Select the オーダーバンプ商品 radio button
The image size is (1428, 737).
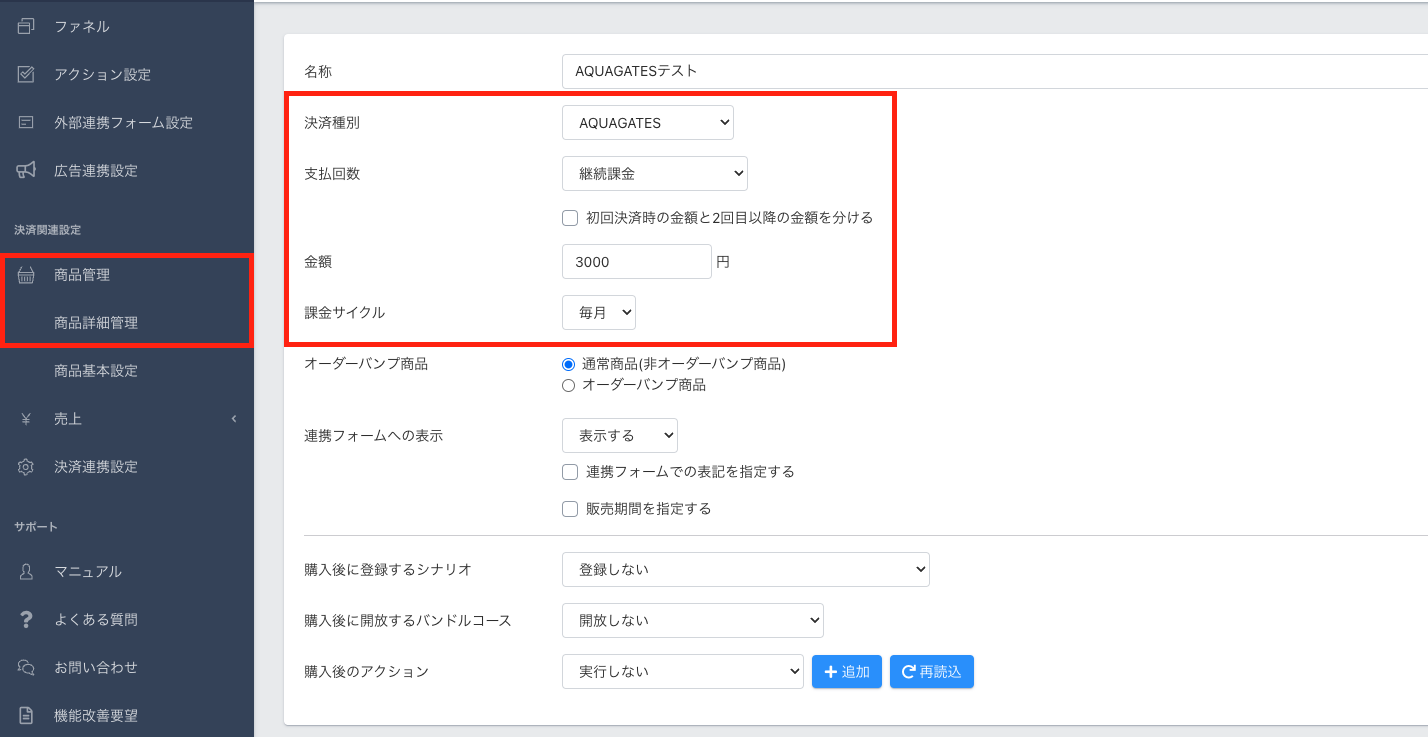coord(569,385)
